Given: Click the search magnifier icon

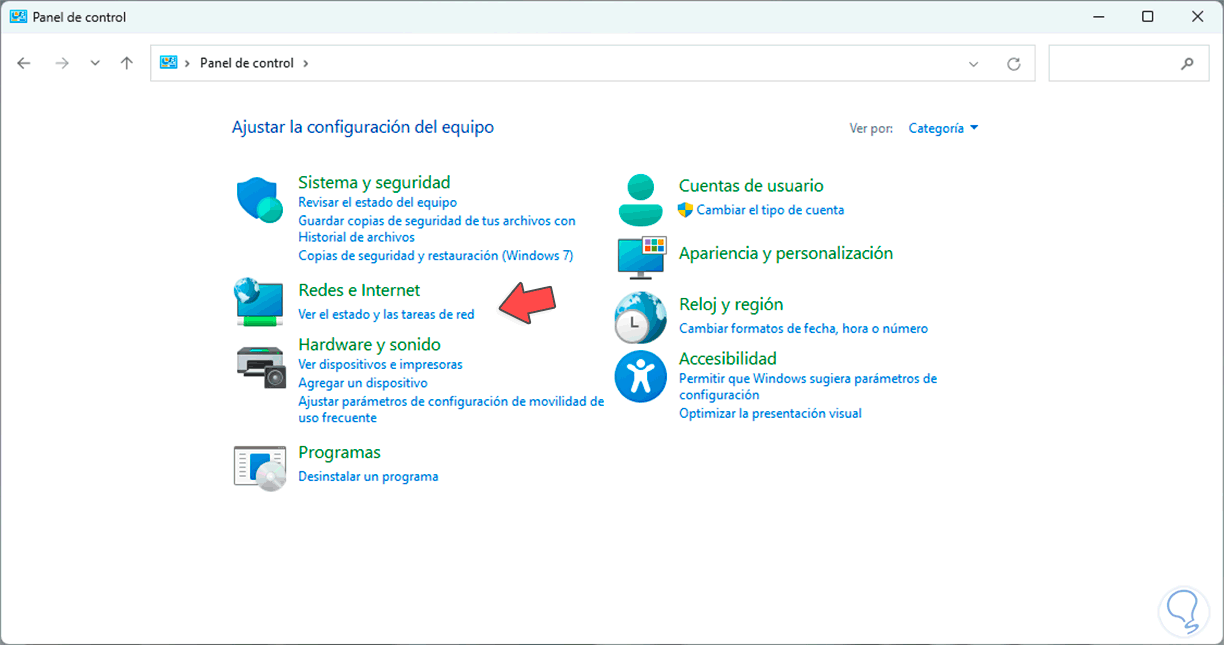Looking at the screenshot, I should pyautogui.click(x=1187, y=63).
